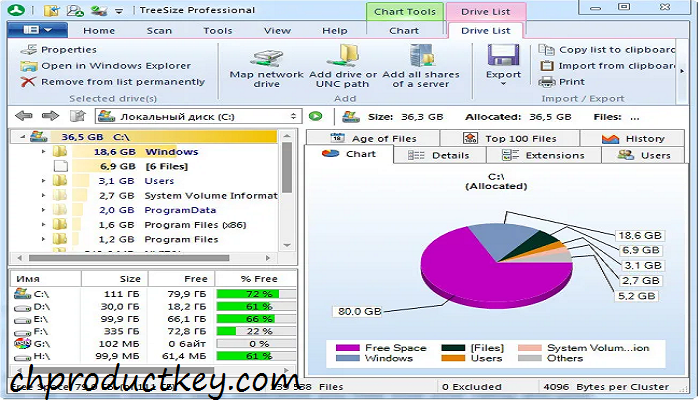Sort drives by Size column
700x400 pixels.
(115, 279)
